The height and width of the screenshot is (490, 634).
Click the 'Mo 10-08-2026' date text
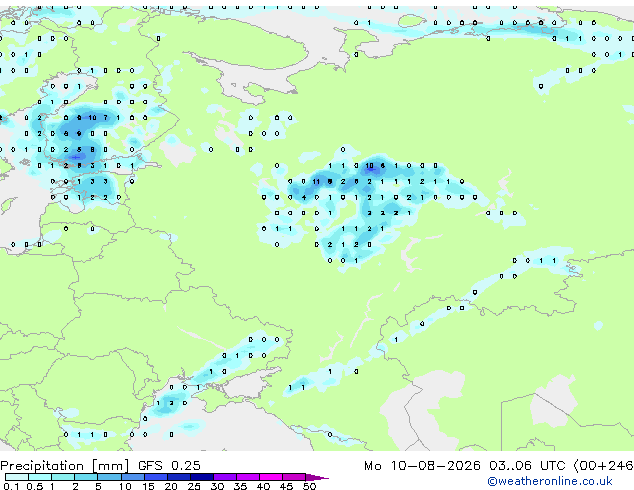click(x=423, y=466)
